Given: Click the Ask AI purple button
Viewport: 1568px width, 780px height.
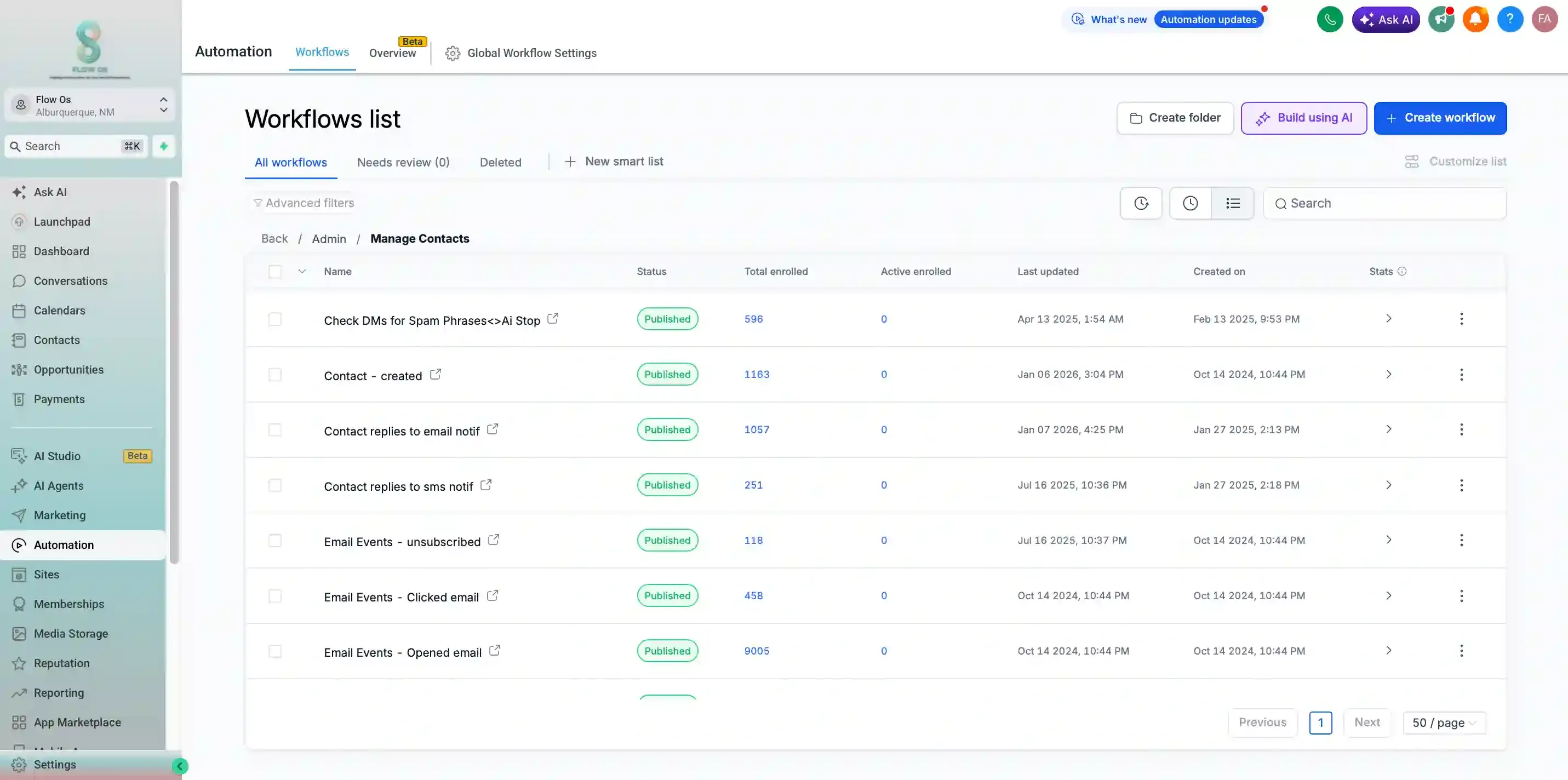Looking at the screenshot, I should click(1386, 20).
